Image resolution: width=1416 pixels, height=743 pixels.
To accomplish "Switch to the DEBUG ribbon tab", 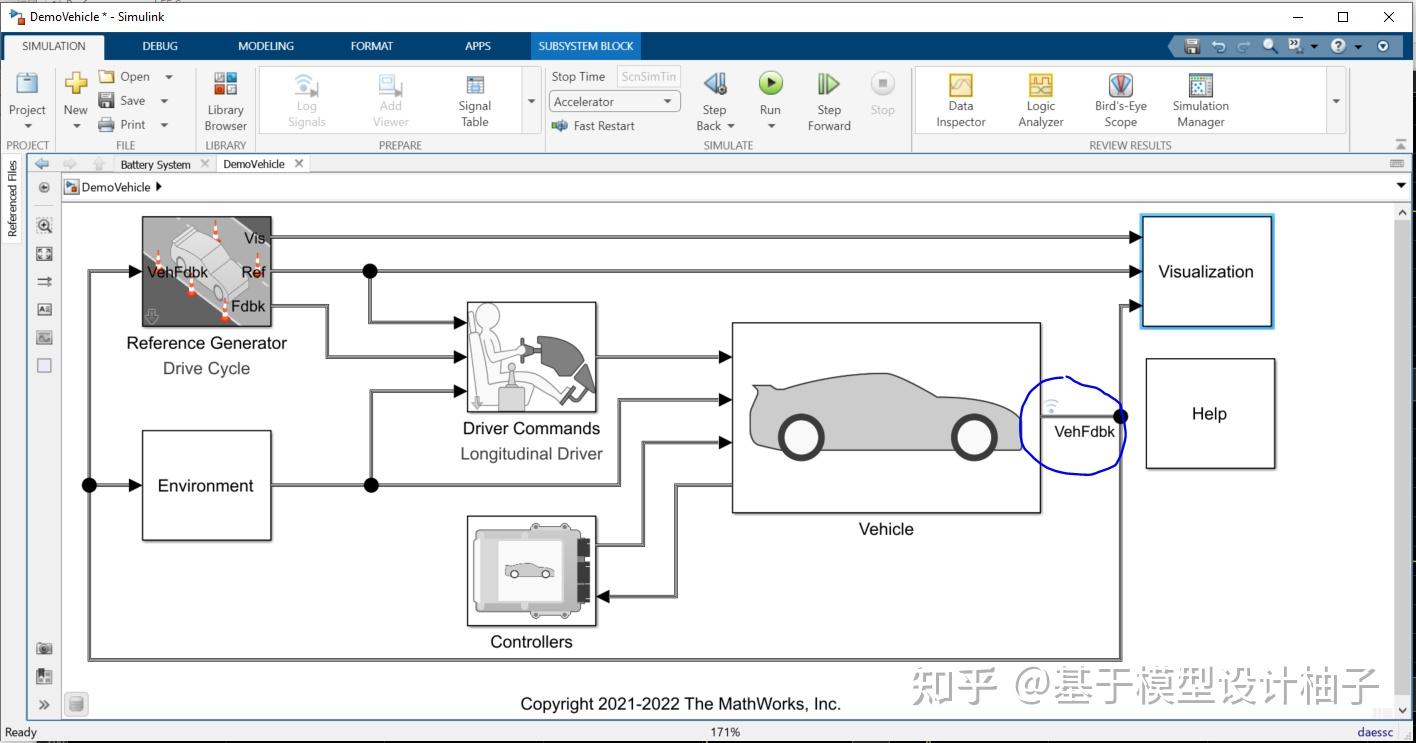I will point(159,46).
